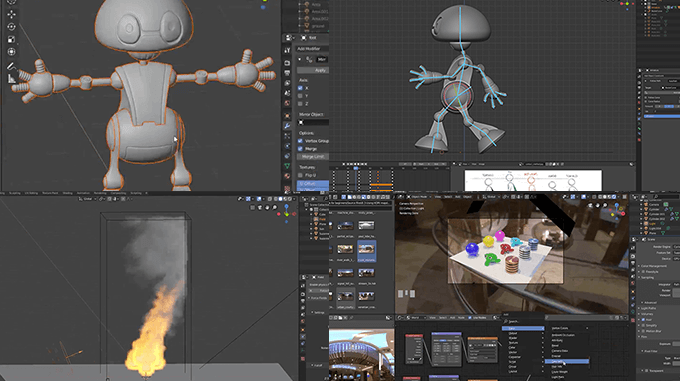680x381 pixels.
Task: Open the Mirror Object field
Action: pyautogui.click(x=313, y=123)
